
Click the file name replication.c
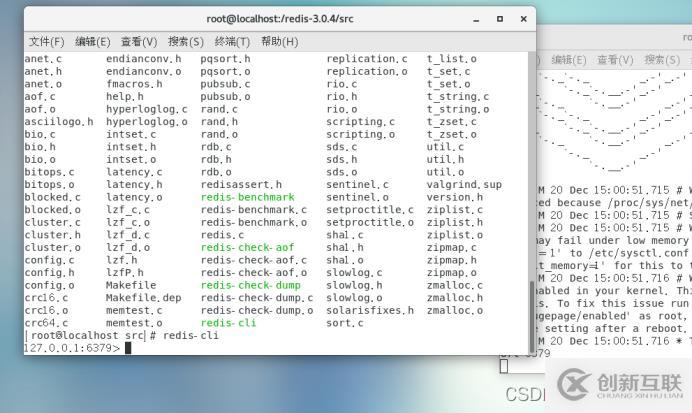(x=367, y=59)
